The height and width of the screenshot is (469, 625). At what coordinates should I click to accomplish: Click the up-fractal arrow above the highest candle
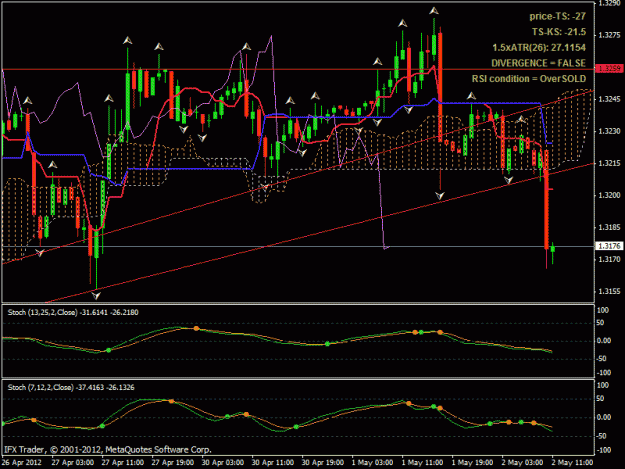tap(434, 11)
